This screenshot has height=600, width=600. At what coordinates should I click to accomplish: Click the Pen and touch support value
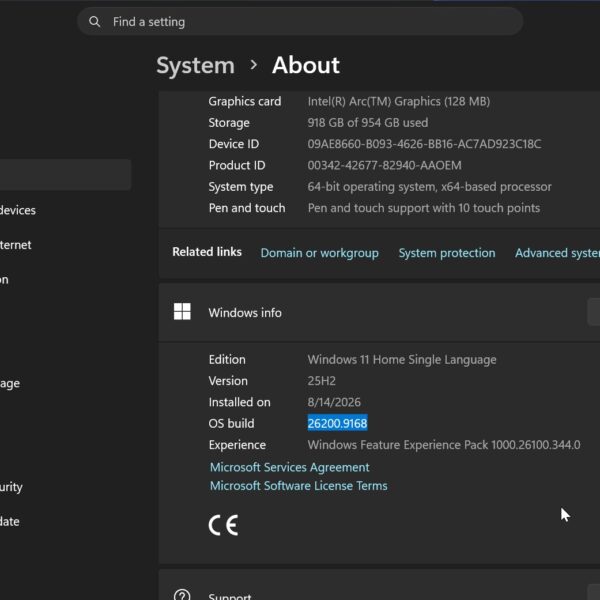[x=424, y=208]
